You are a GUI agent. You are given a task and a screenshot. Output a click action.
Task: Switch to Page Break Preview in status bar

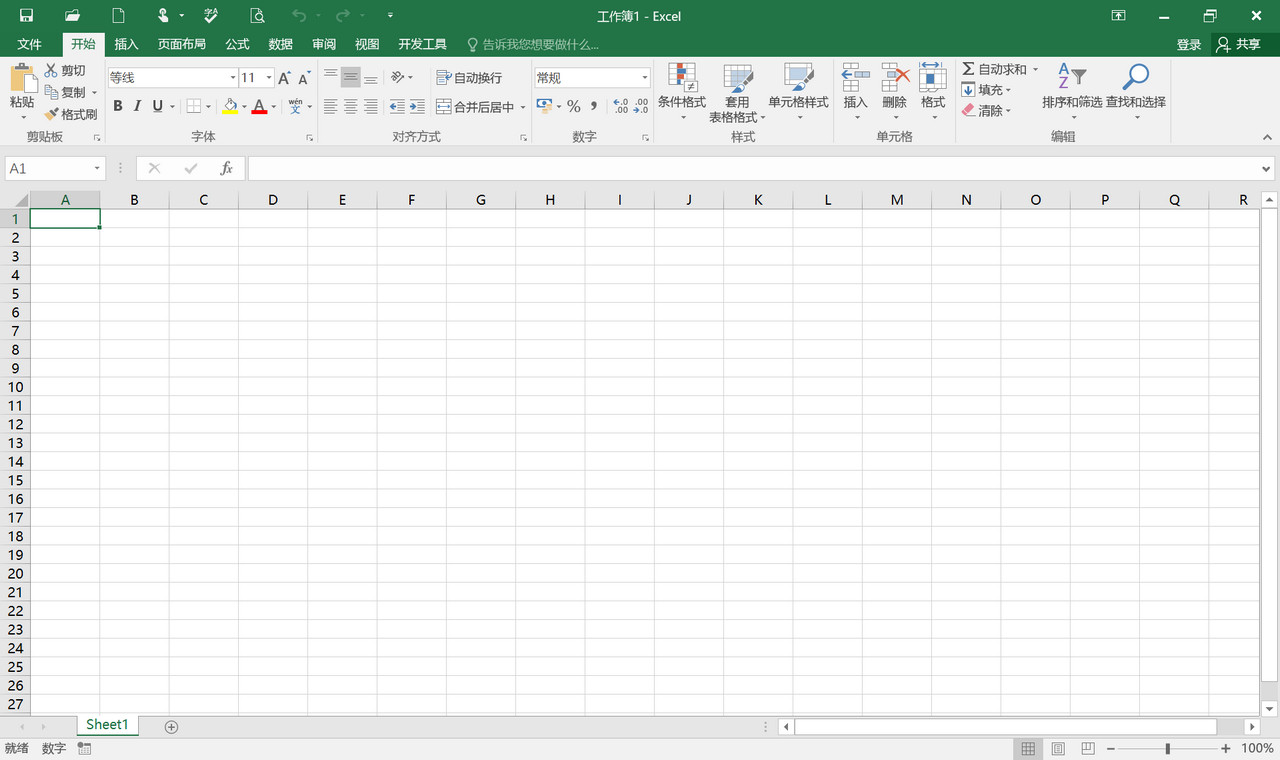coord(1088,748)
